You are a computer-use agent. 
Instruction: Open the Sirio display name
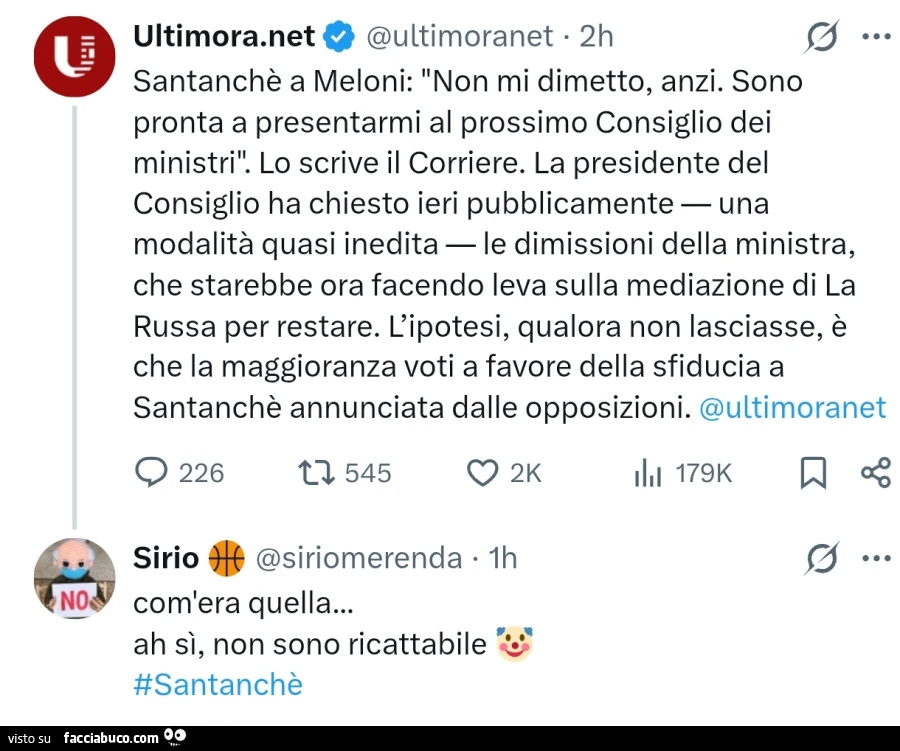pos(166,558)
